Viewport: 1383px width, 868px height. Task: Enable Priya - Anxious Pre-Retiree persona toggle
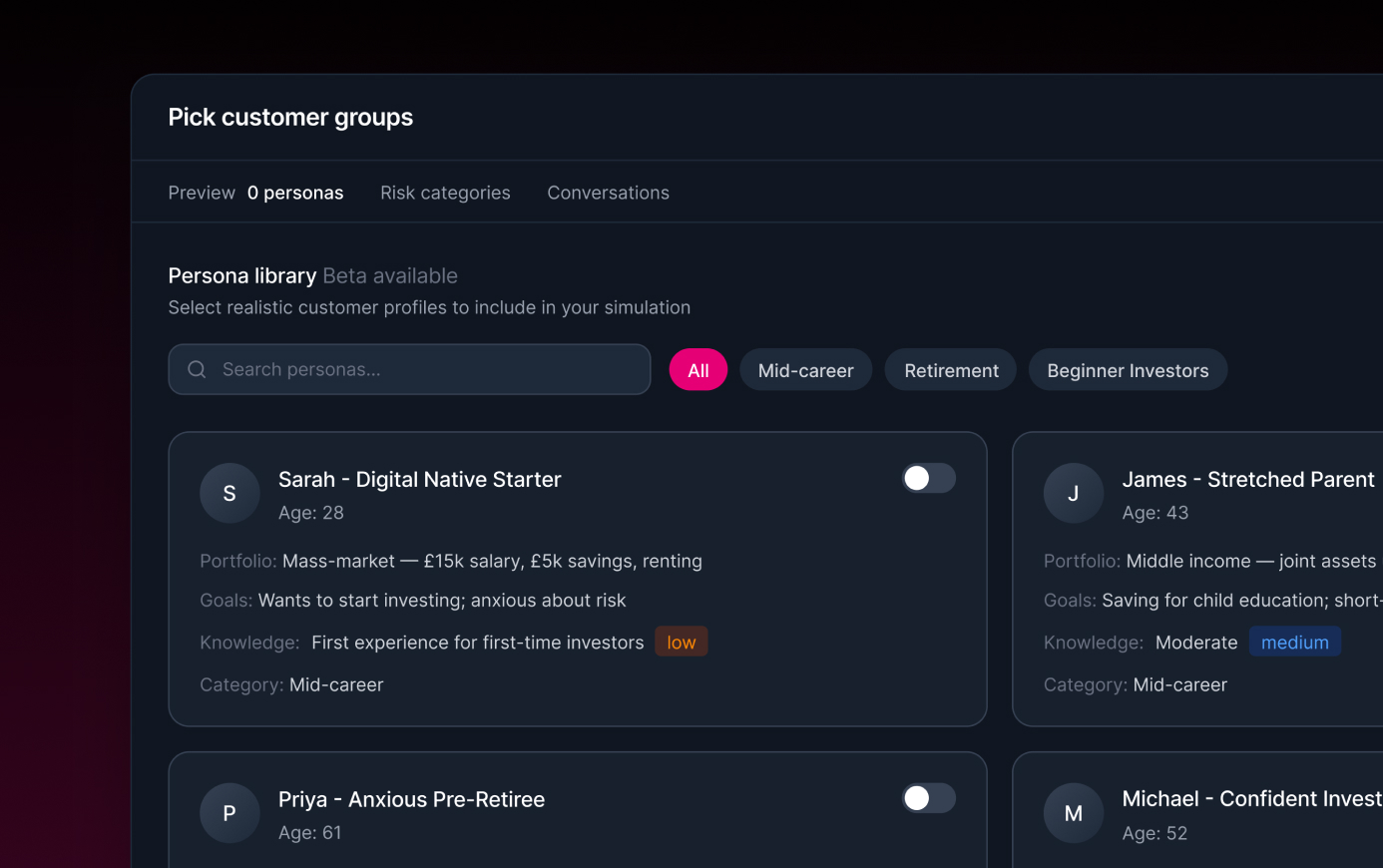click(x=929, y=798)
